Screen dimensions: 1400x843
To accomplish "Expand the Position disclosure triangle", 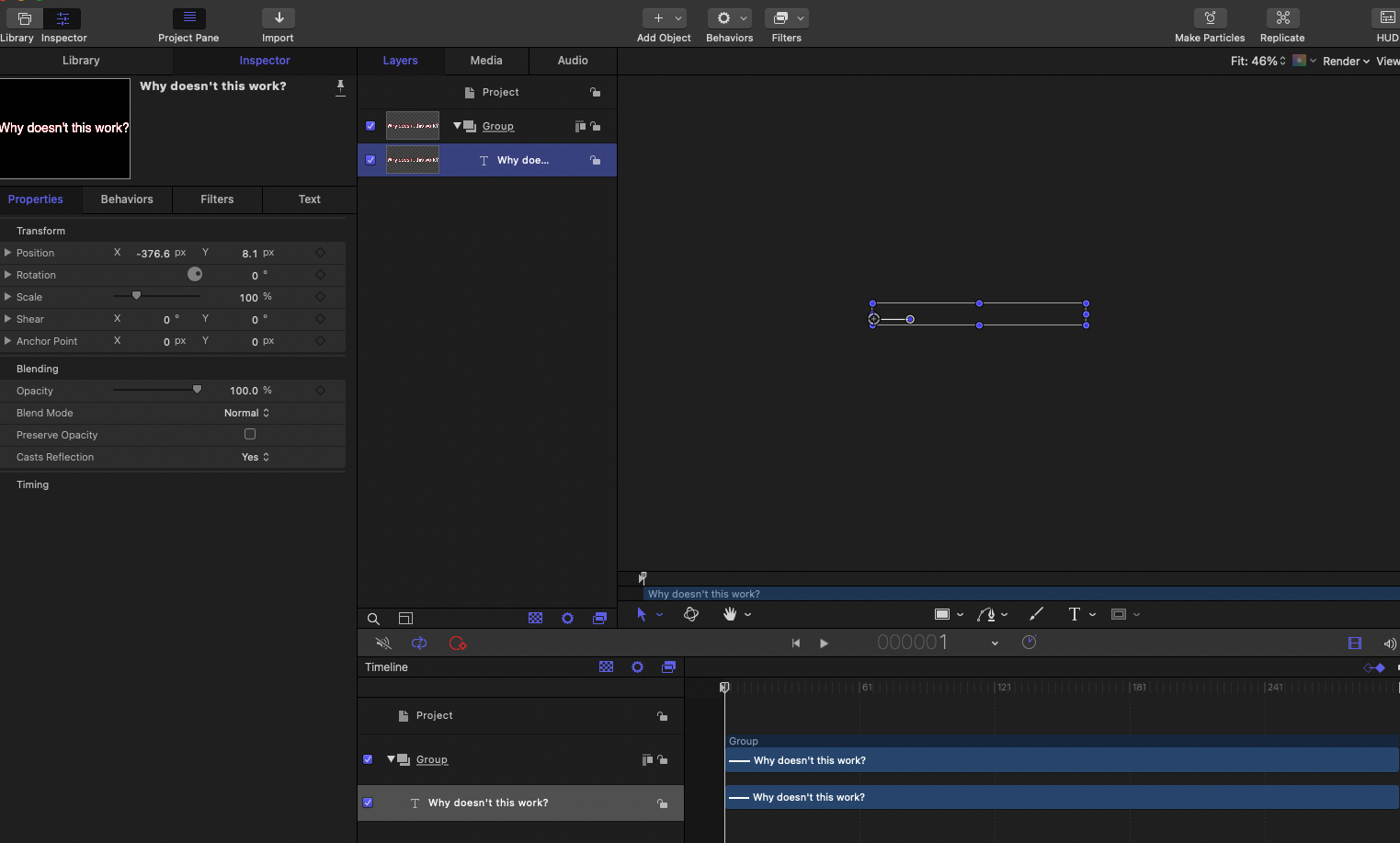I will 8,253.
